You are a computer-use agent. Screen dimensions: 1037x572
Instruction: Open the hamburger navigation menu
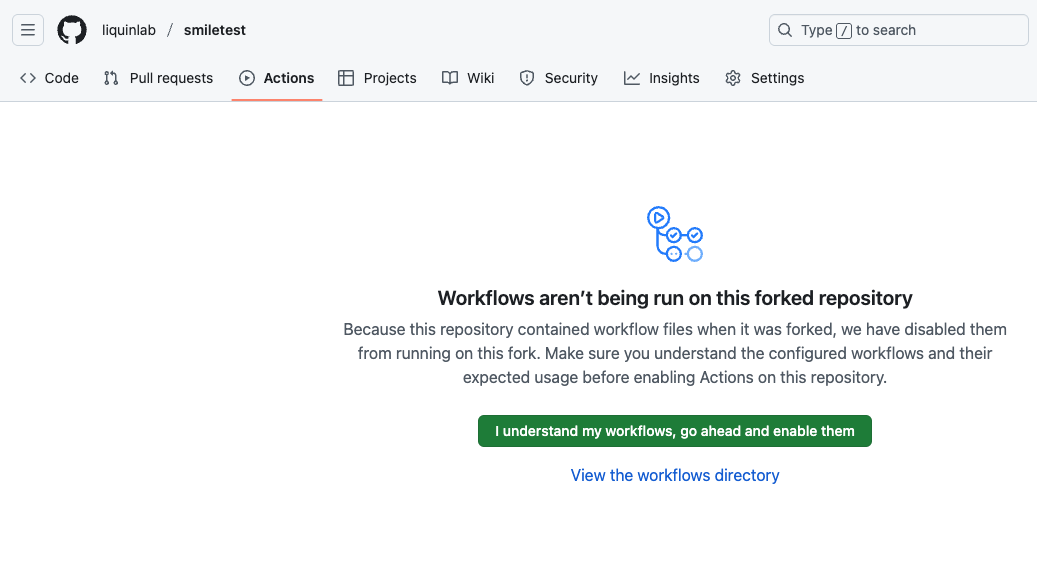point(28,30)
